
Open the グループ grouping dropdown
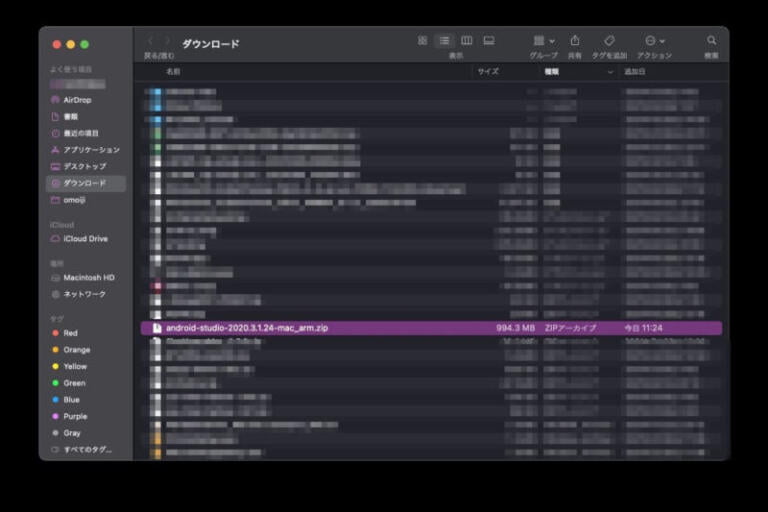544,41
